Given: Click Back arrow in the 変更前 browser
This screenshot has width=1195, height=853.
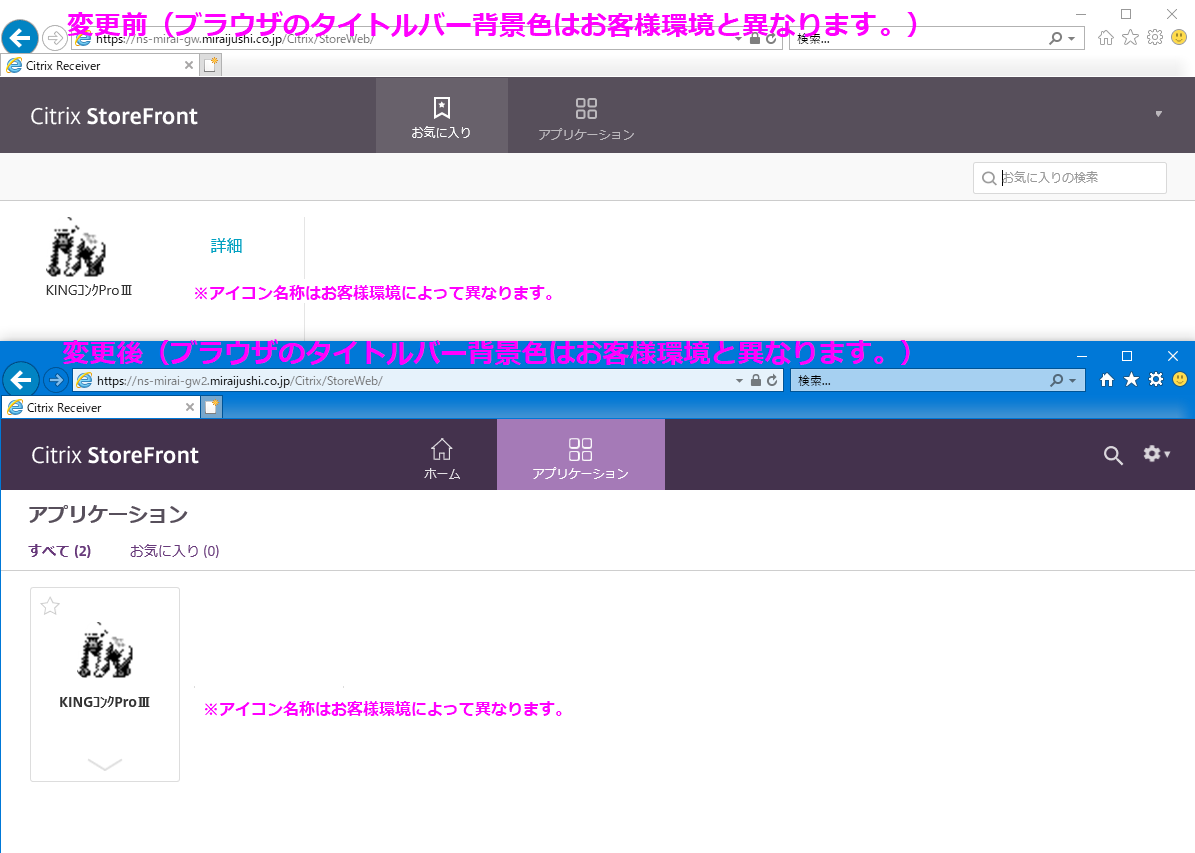Looking at the screenshot, I should point(20,37).
